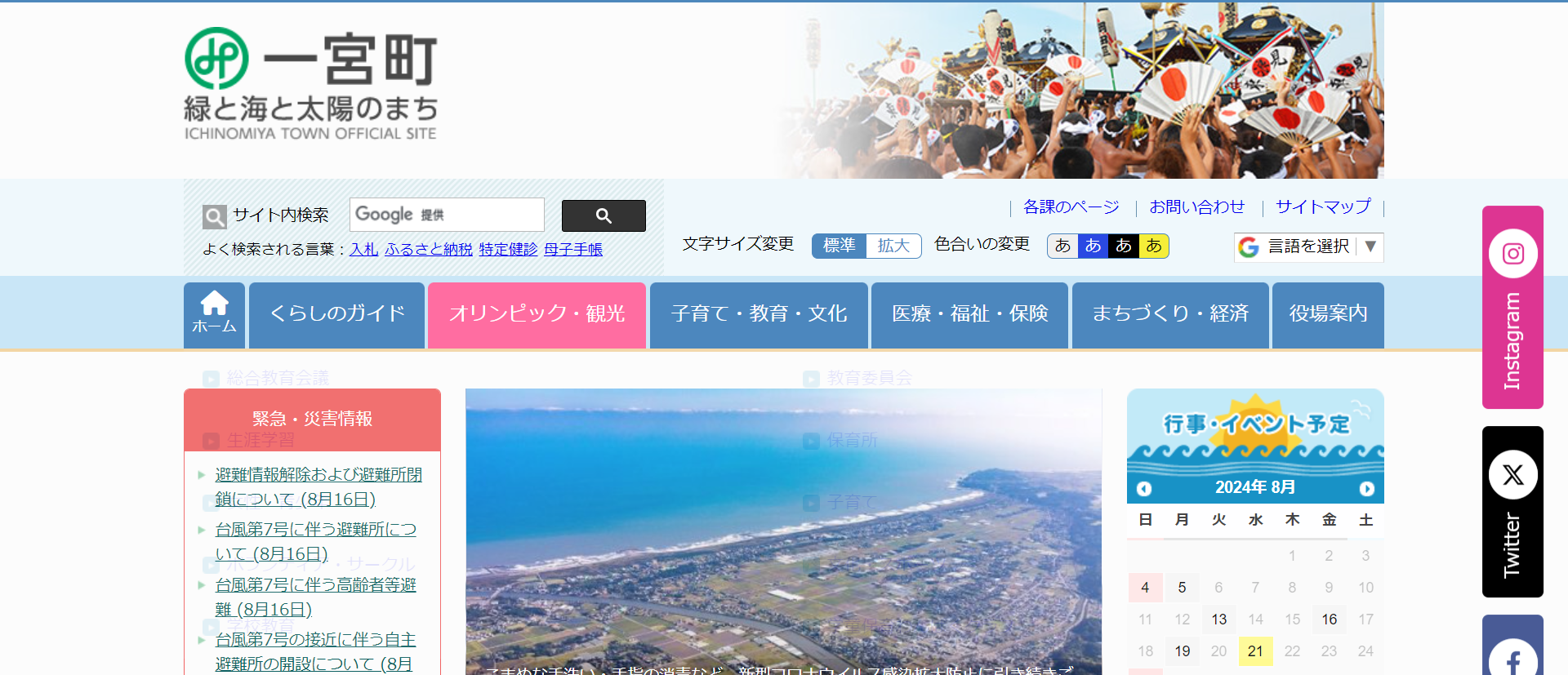Viewport: 1568px width, 675px height.
Task: Select August 13 in calendar
Action: pos(1218,619)
